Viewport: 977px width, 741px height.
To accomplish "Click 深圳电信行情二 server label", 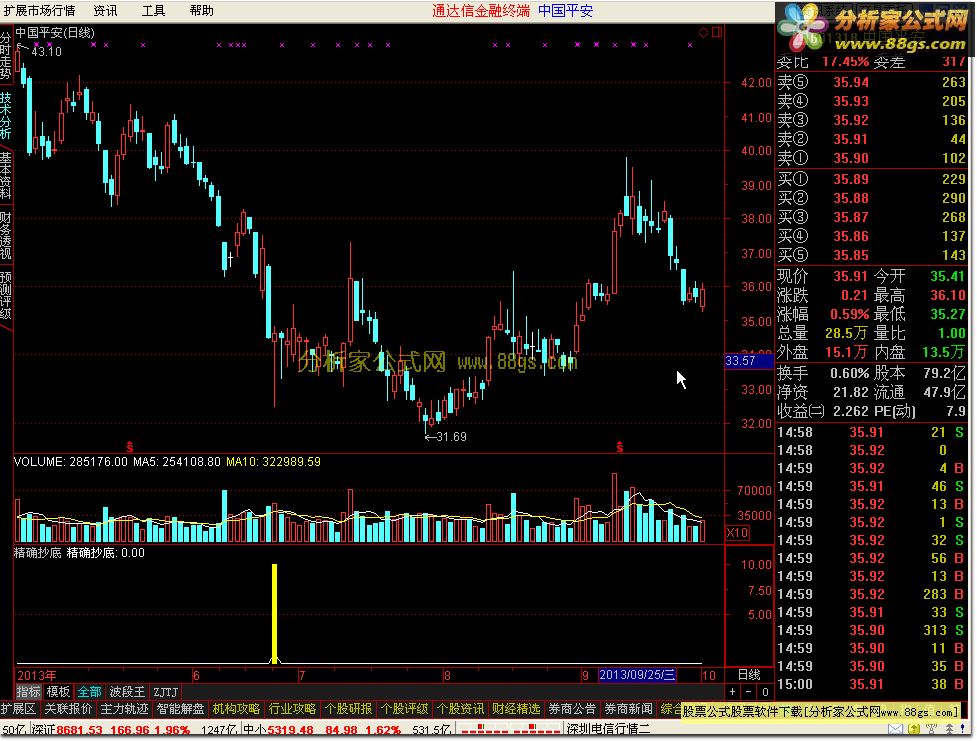I will click(x=608, y=729).
